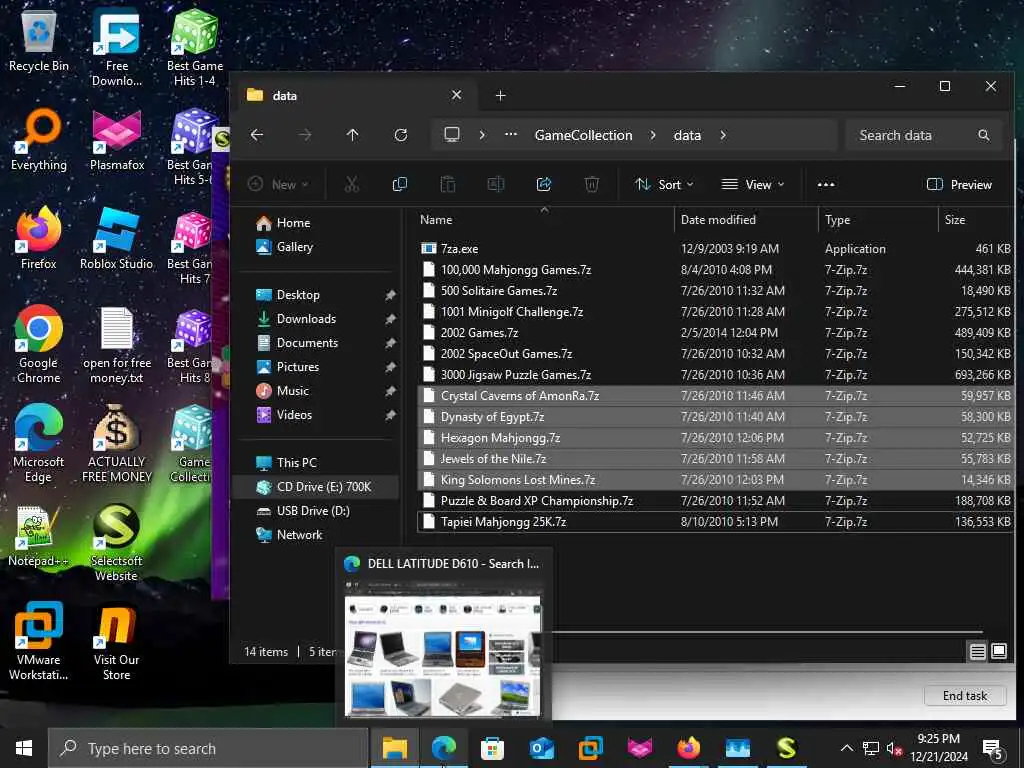
Task: Add a new Explorer tab
Action: coord(500,95)
